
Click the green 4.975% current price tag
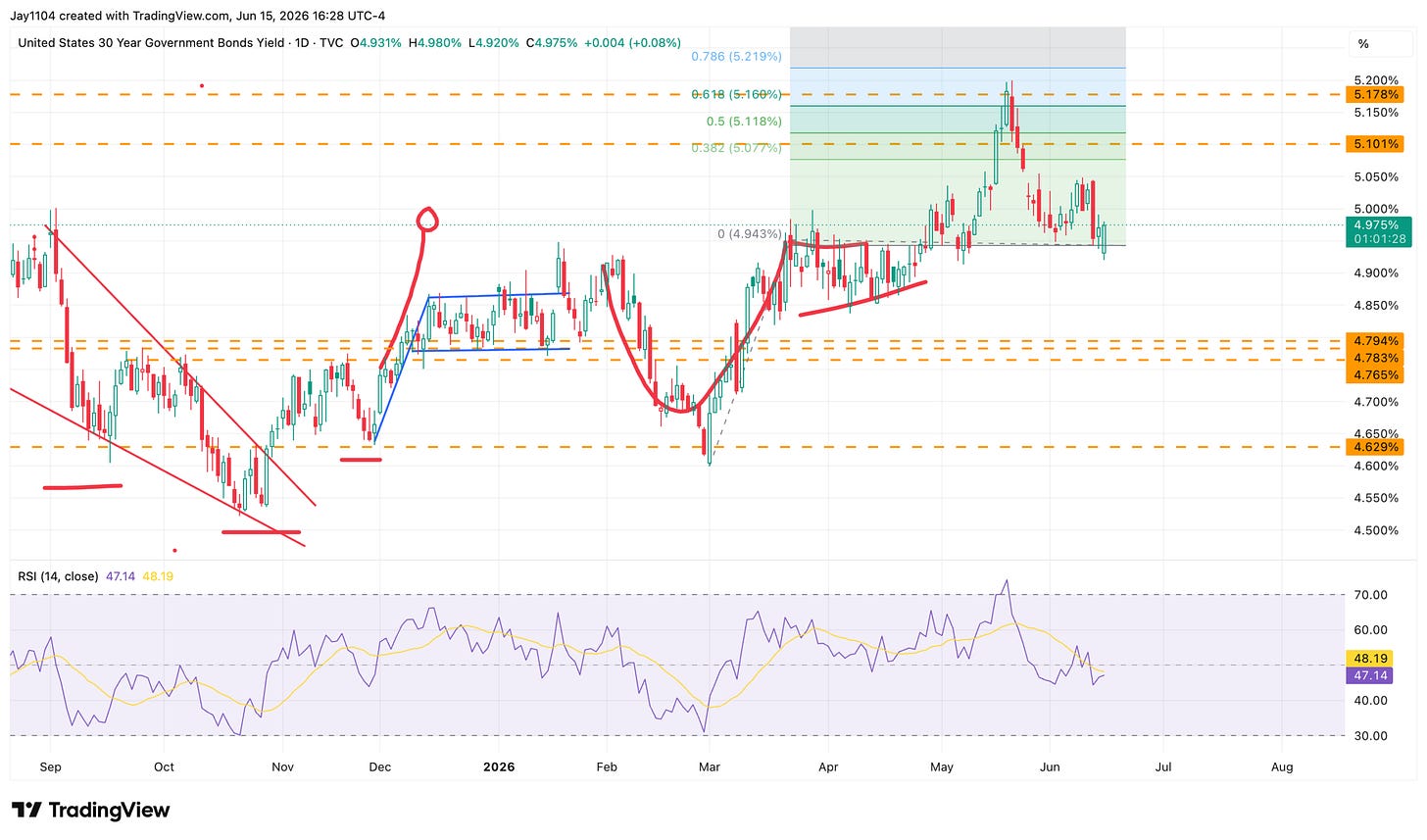(x=1377, y=224)
